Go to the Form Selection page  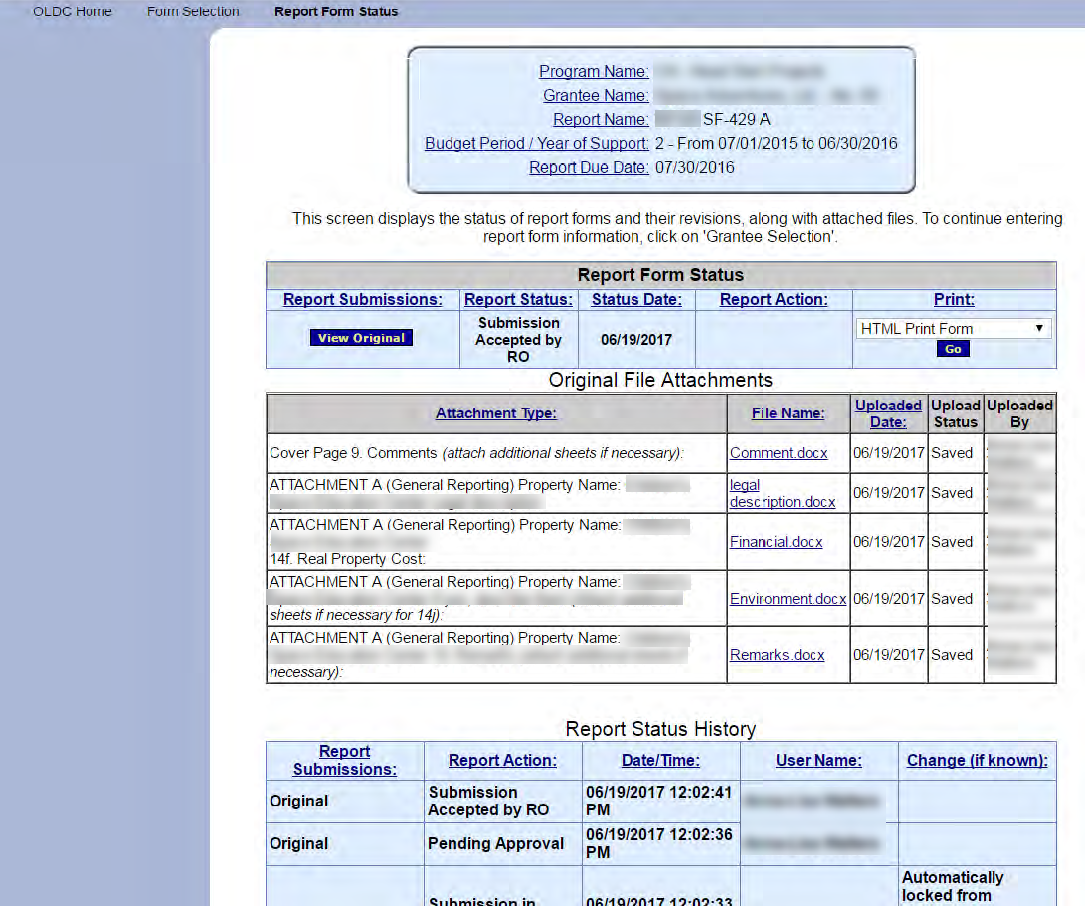pyautogui.click(x=193, y=12)
